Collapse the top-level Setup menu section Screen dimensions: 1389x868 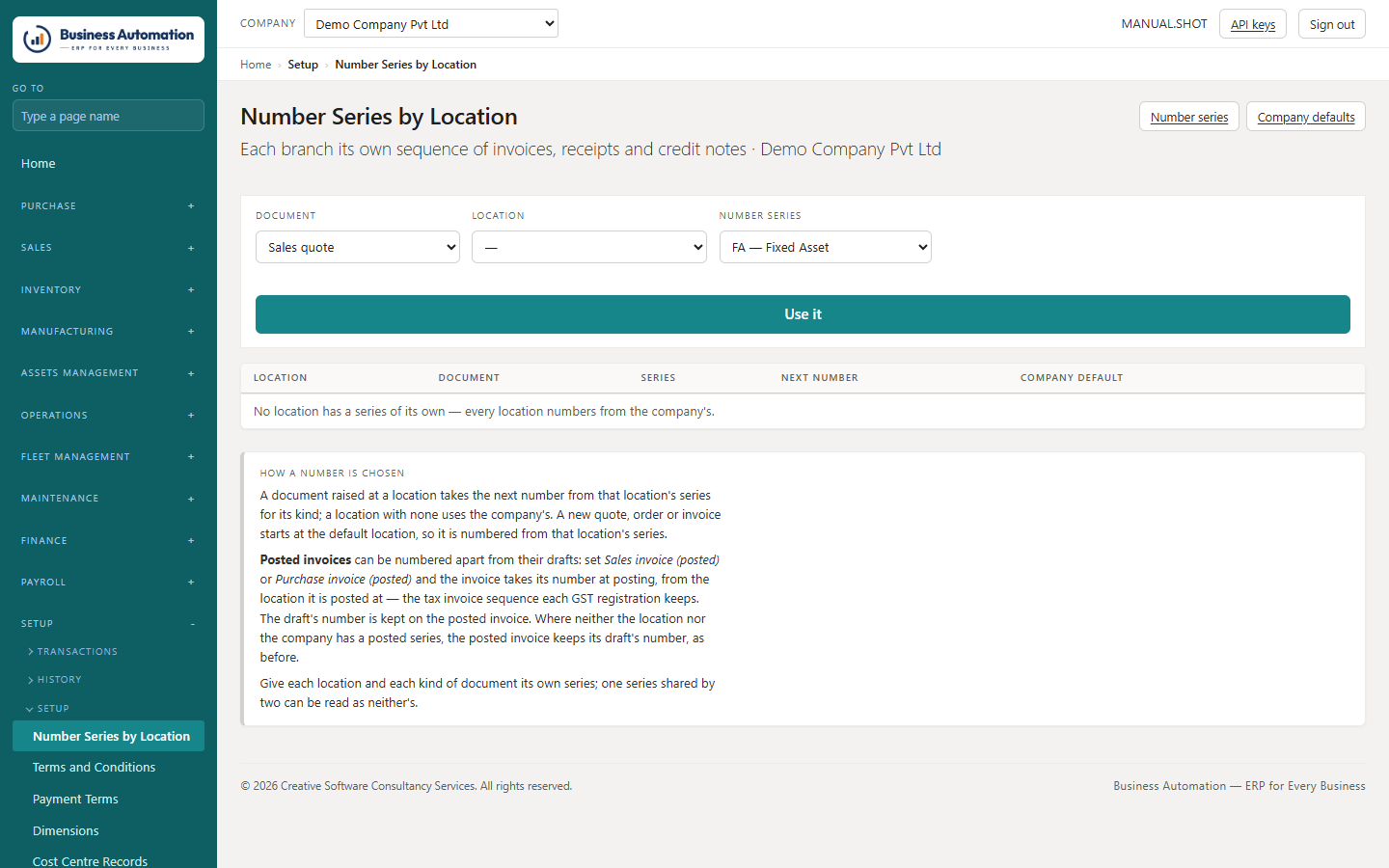click(108, 624)
